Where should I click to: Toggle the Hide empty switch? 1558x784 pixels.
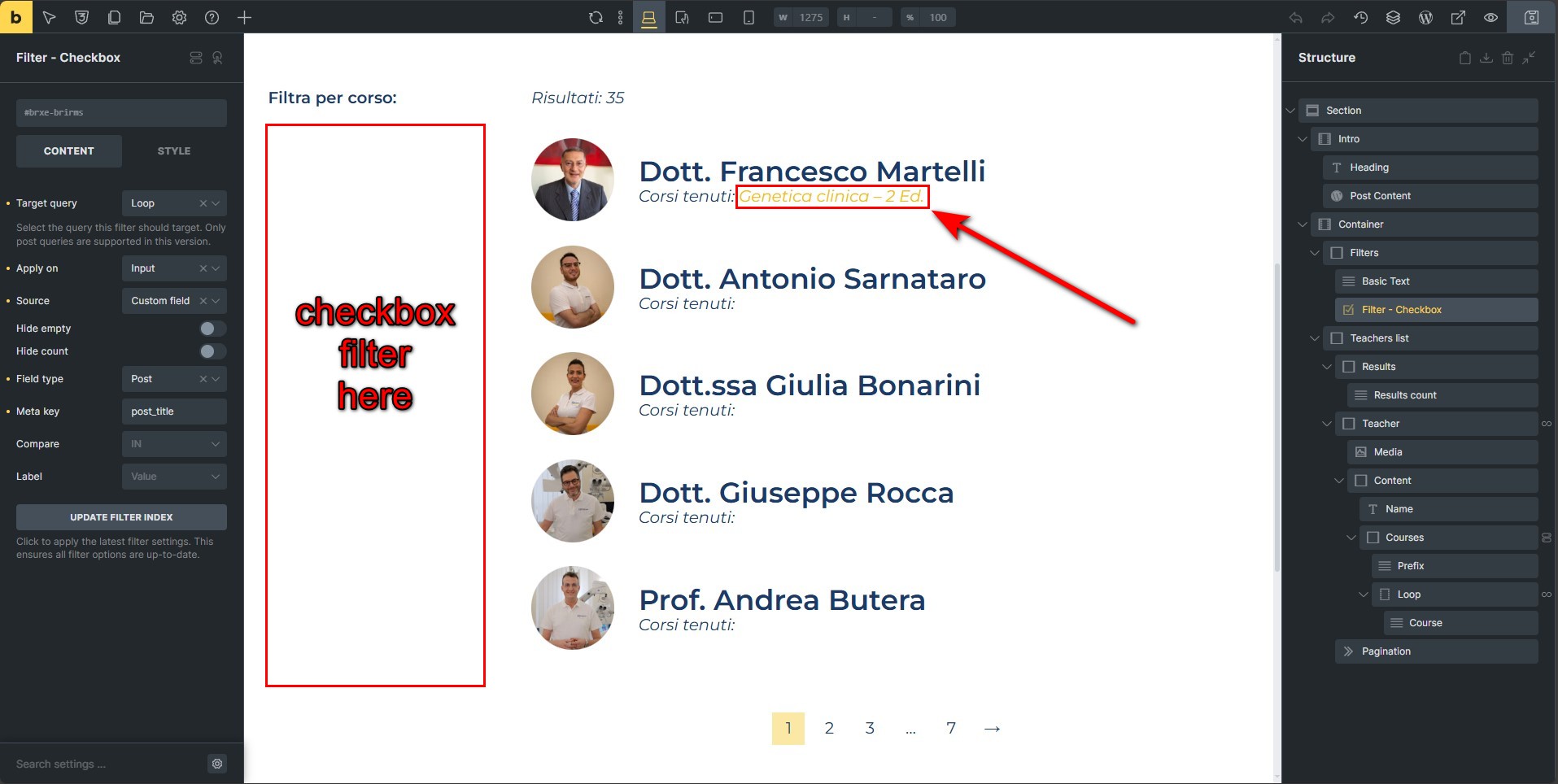click(212, 329)
